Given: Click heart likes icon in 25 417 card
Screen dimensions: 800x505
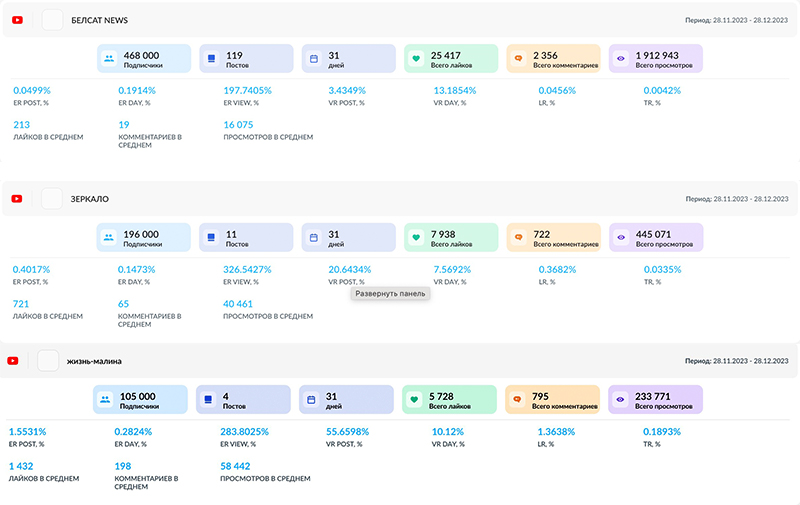Looking at the screenshot, I should (x=415, y=59).
